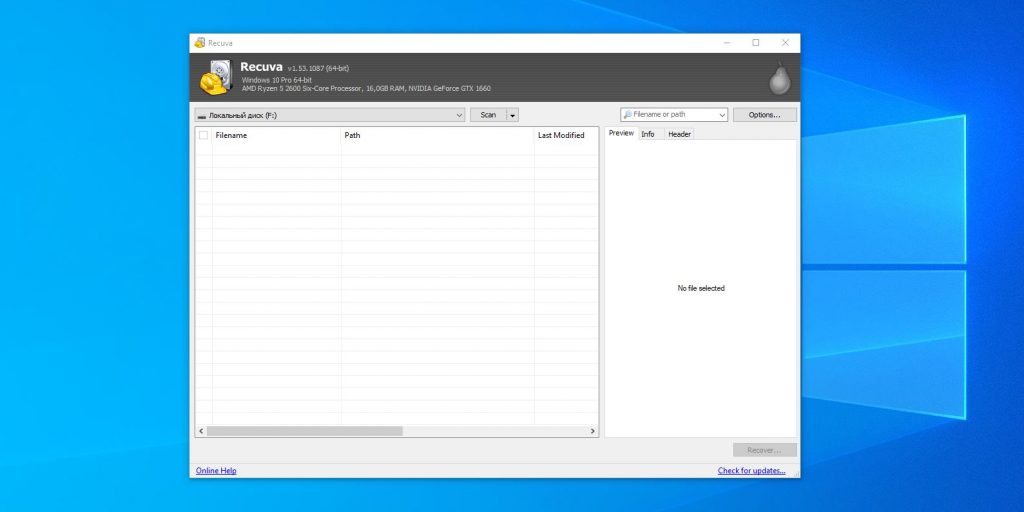Open the Options dialog

[764, 115]
